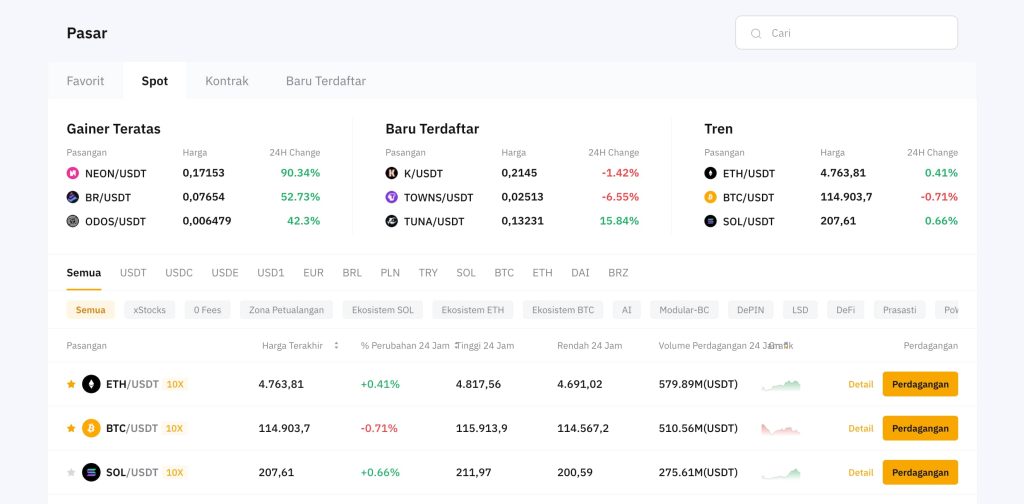The width and height of the screenshot is (1024, 504).
Task: Click the TOWNS/USDT coin icon
Action: pos(392,197)
